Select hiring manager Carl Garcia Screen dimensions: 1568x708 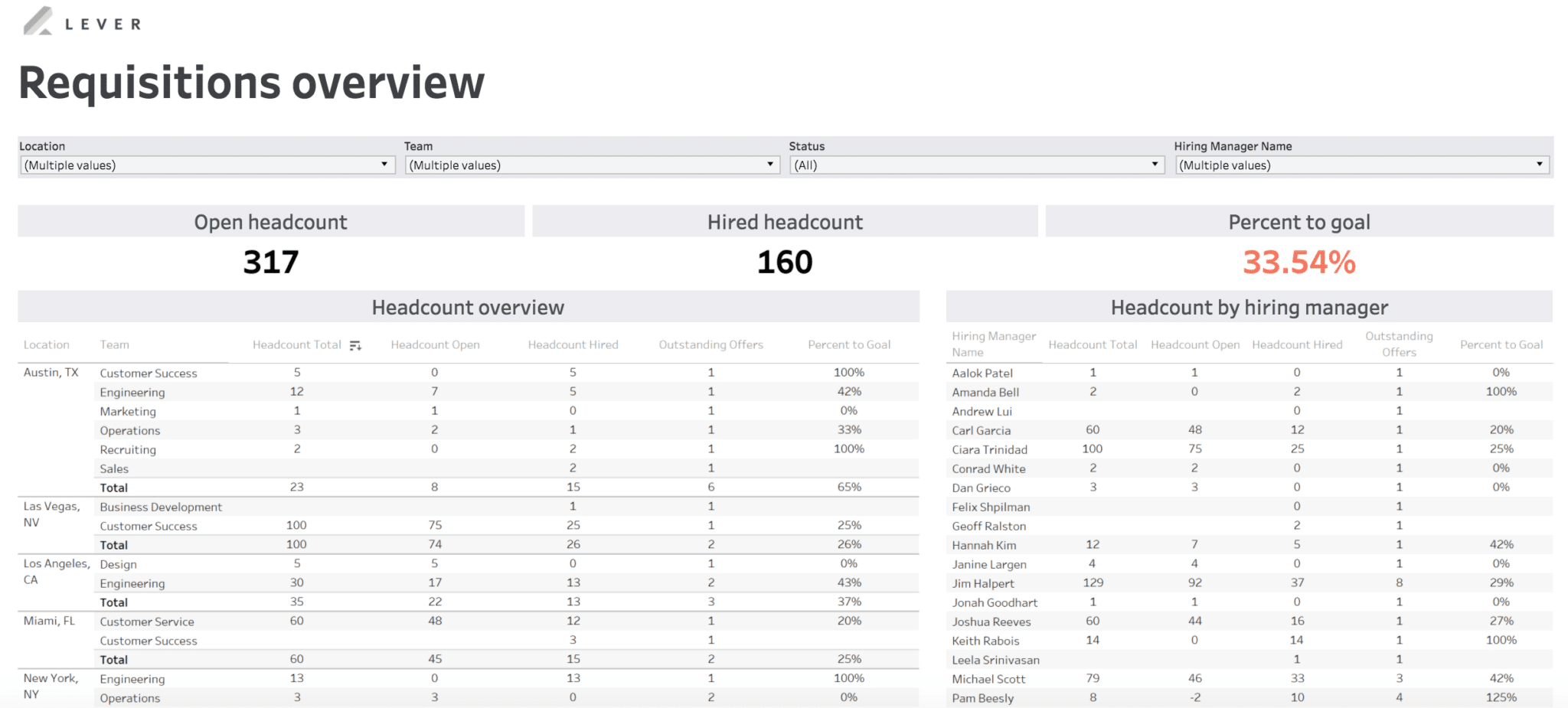click(981, 430)
